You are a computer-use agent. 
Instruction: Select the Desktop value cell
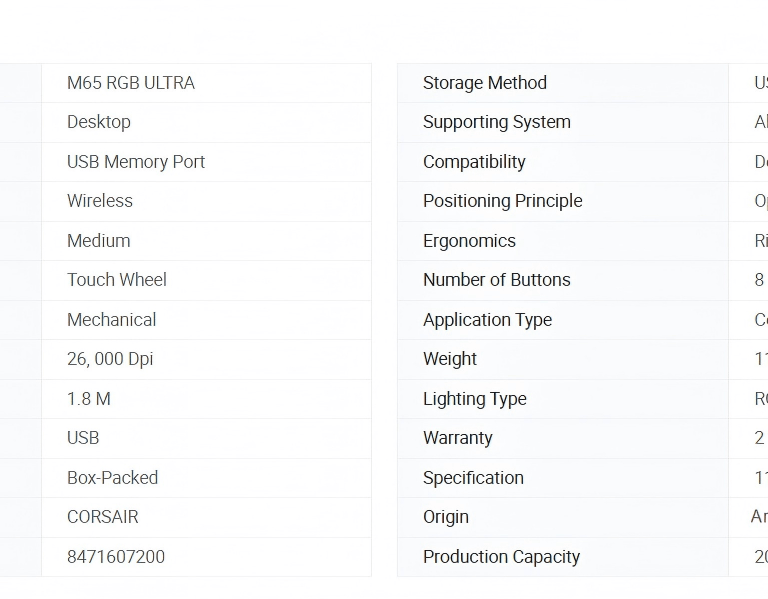click(99, 122)
